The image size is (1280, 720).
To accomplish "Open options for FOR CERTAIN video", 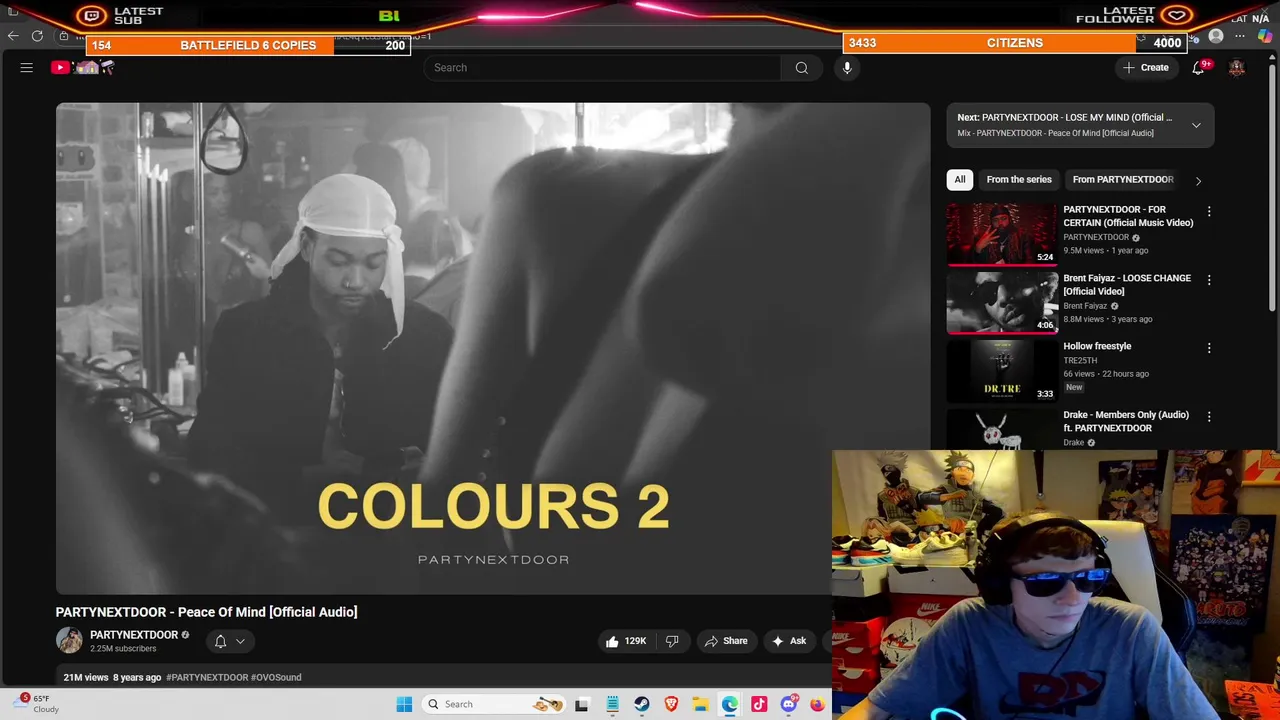I will point(1209,211).
